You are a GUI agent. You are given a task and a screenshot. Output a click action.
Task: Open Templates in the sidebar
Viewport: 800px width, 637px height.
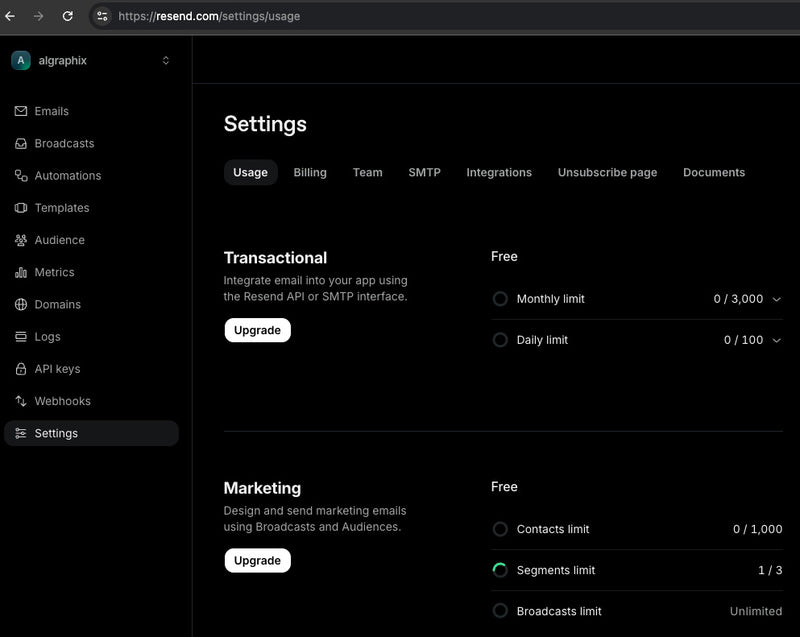91,208
